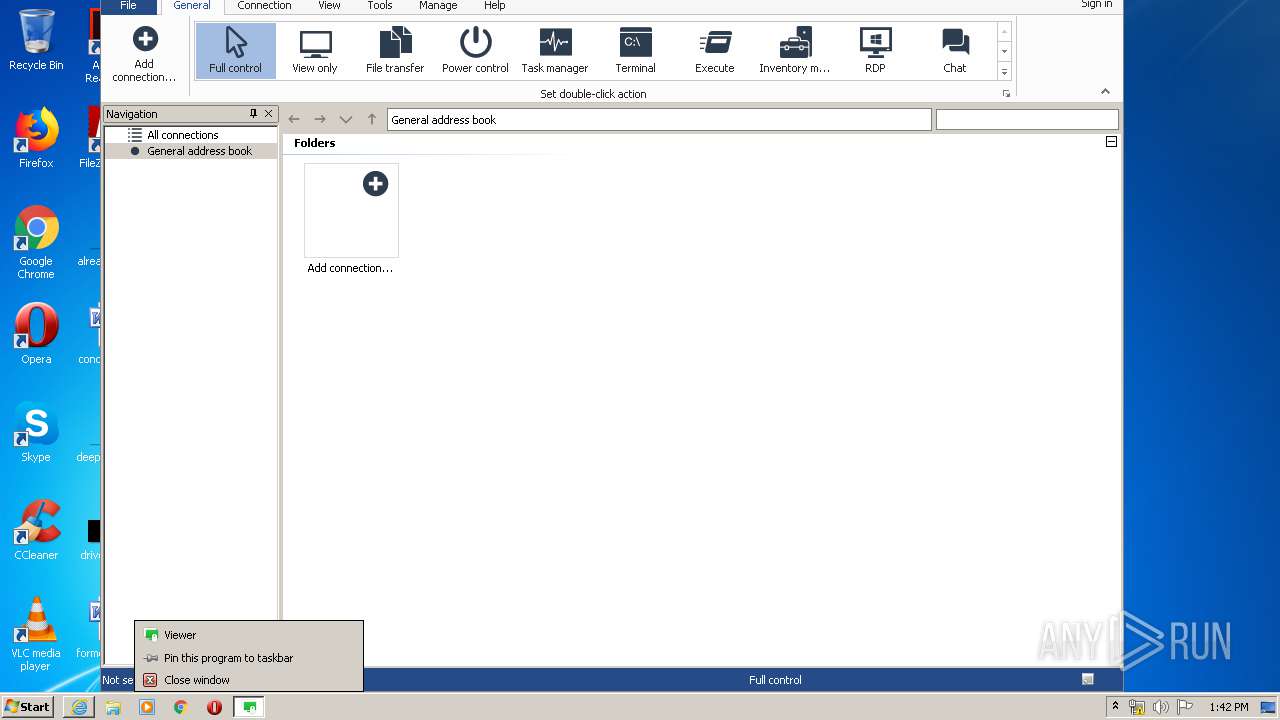Select the RDP connection mode
The image size is (1280, 720).
(875, 51)
